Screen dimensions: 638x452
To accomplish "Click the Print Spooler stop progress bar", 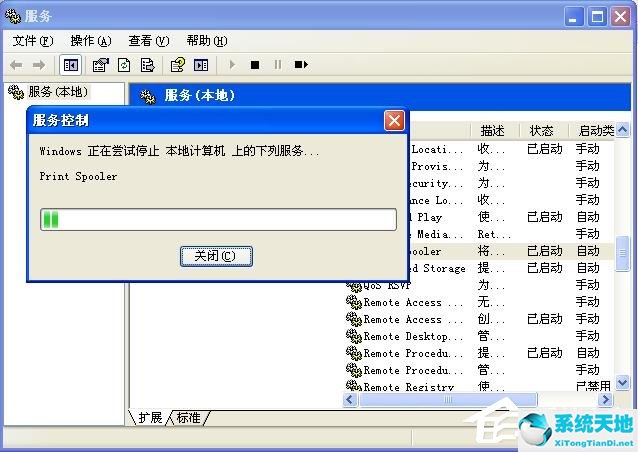I will tap(218, 220).
